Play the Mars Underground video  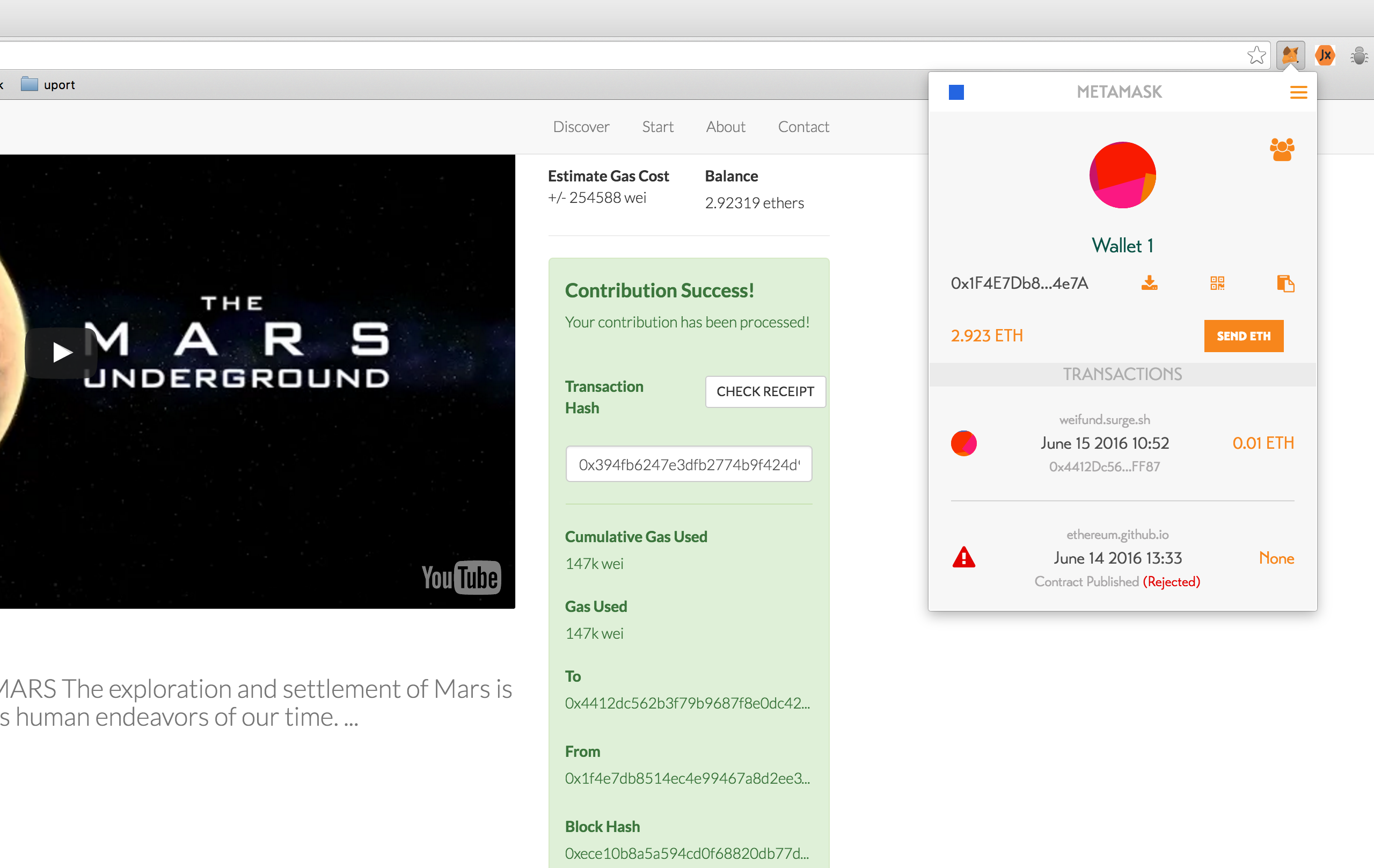click(61, 353)
